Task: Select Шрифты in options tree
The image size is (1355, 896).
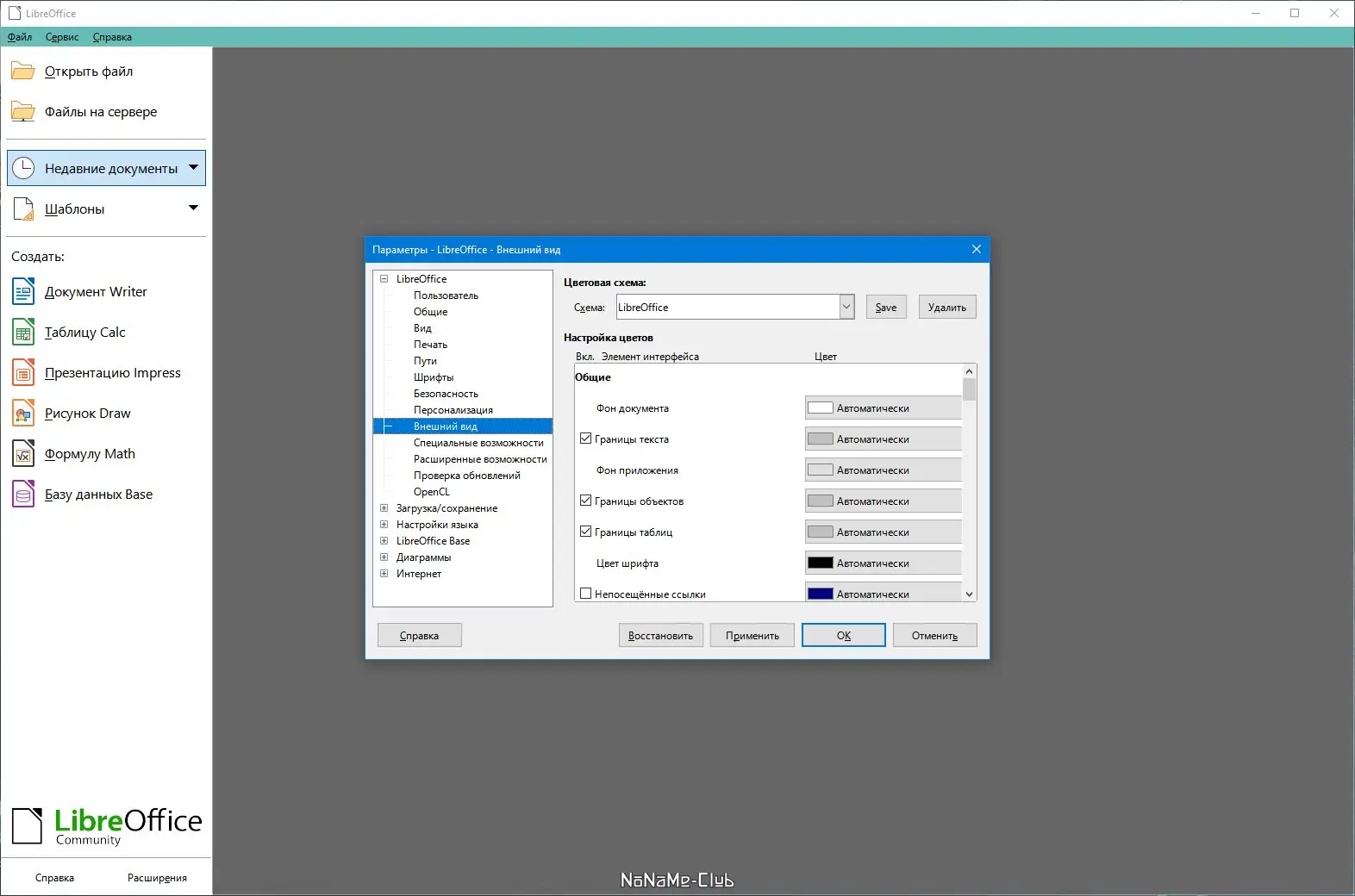Action: [434, 376]
